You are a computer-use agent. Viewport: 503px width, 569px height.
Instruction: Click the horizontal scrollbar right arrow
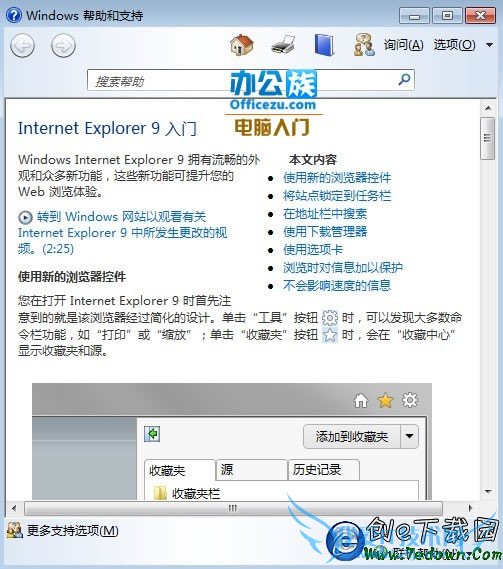(x=471, y=508)
